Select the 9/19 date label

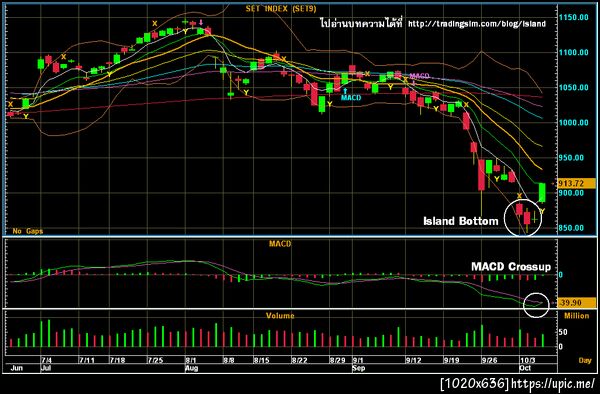(452, 360)
